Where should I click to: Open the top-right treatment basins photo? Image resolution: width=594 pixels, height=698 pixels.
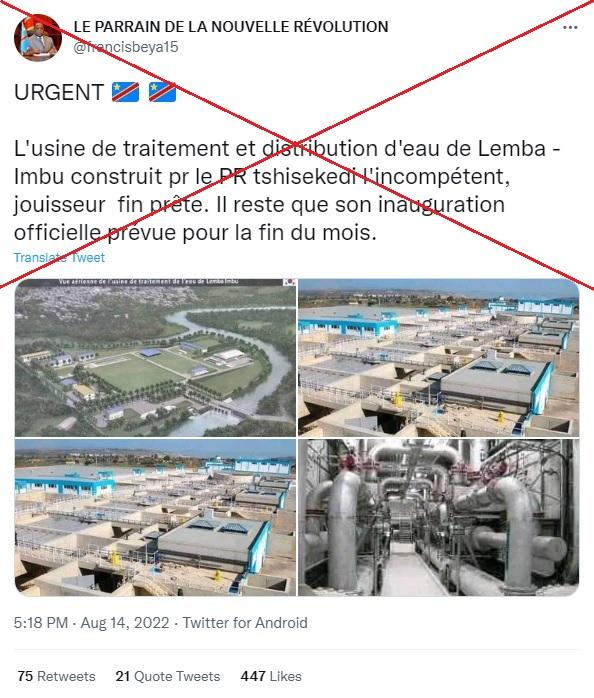tap(439, 357)
